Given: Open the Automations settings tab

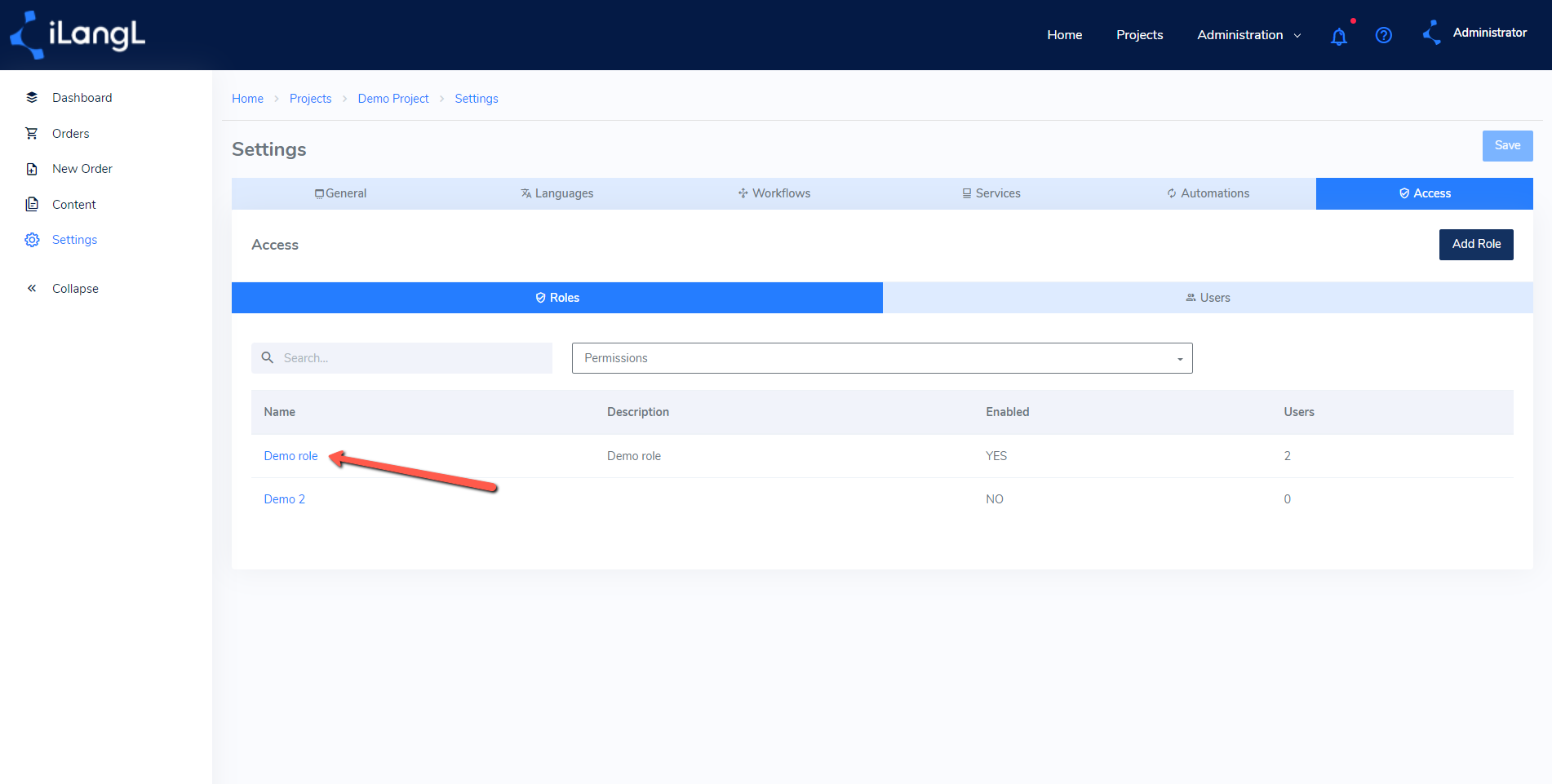Looking at the screenshot, I should (x=1208, y=193).
